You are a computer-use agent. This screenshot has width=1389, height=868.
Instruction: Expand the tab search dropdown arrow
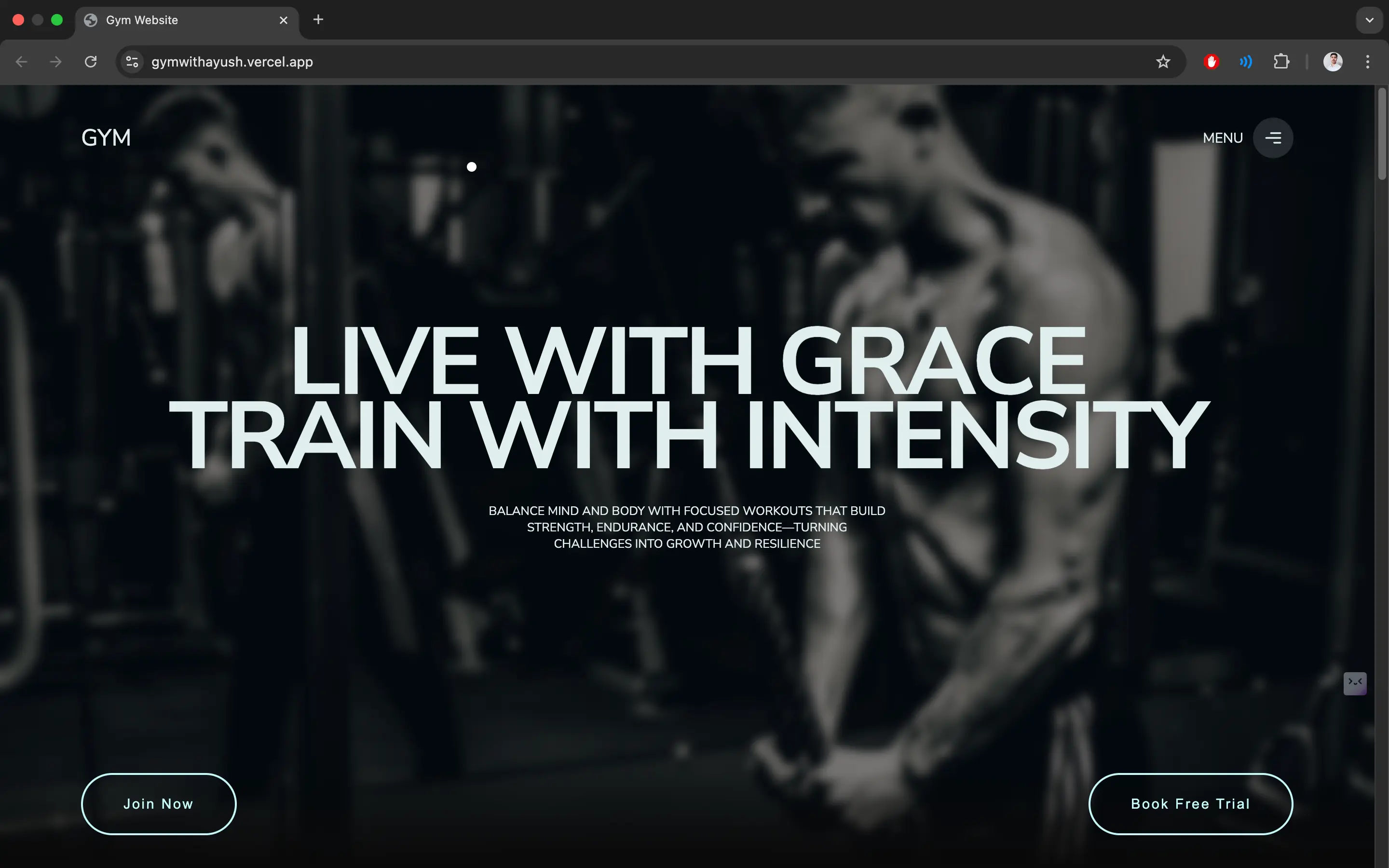(1370, 20)
